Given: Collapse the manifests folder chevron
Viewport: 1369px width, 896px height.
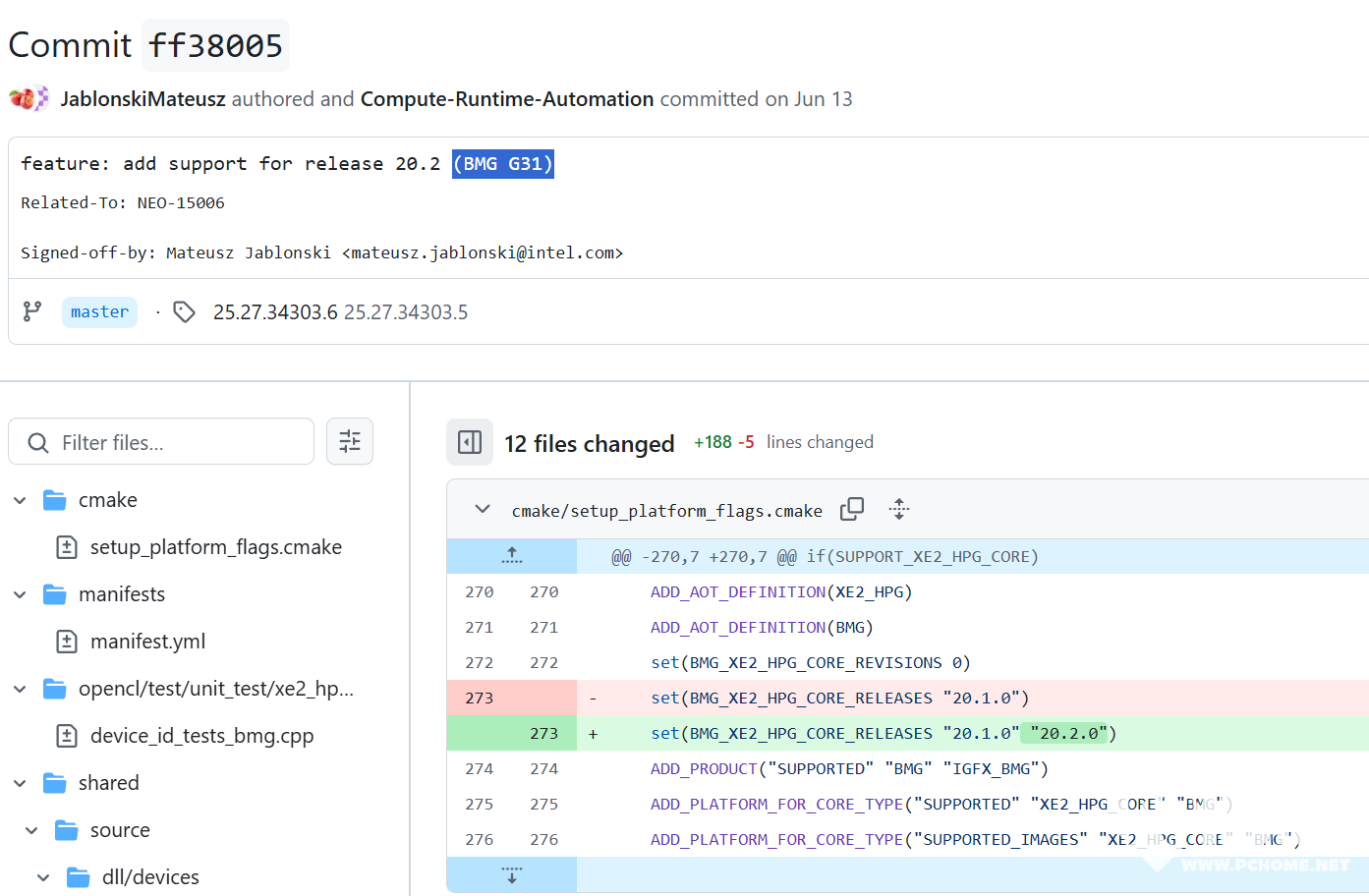Looking at the screenshot, I should click(x=20, y=594).
